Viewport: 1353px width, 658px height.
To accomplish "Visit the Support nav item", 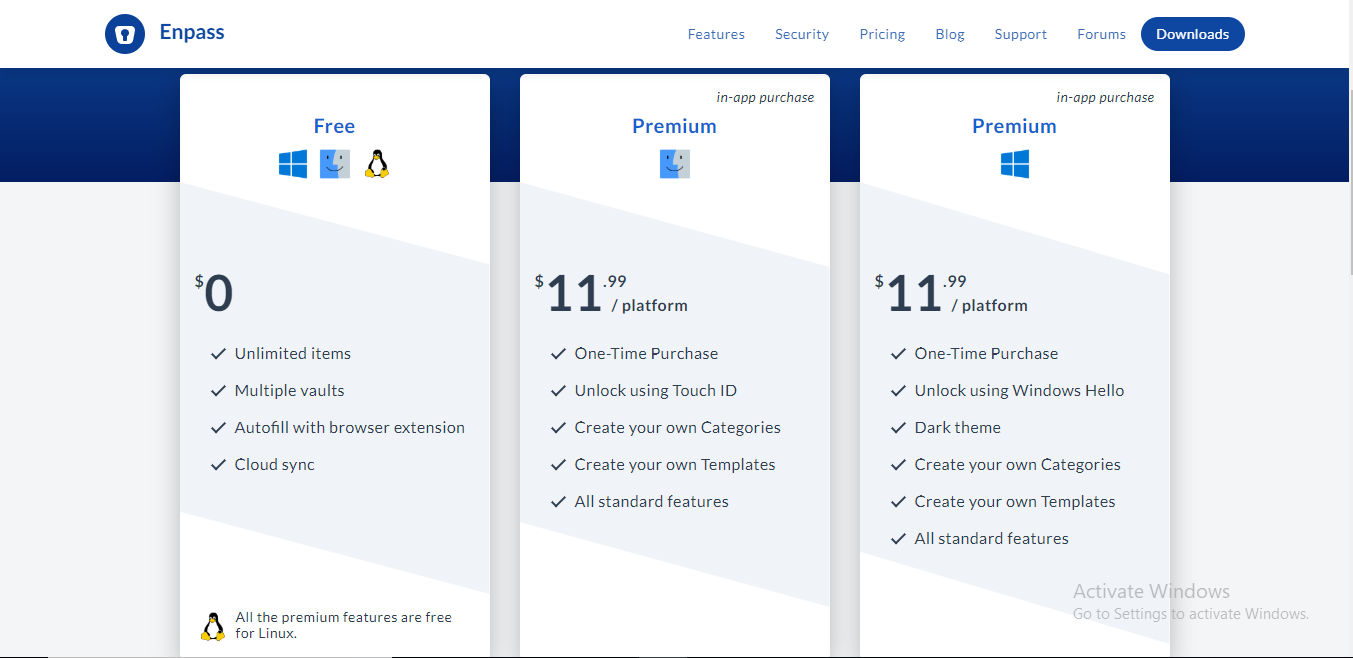I will (1021, 34).
